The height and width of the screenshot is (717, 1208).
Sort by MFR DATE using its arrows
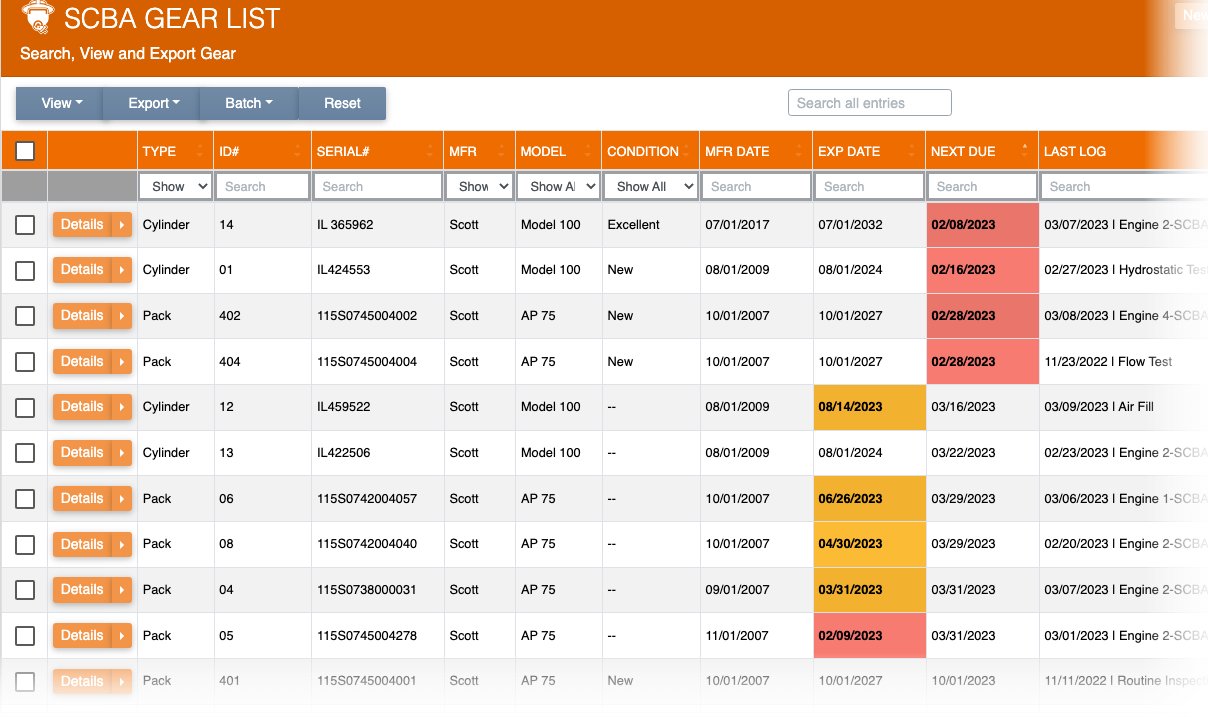click(x=799, y=151)
